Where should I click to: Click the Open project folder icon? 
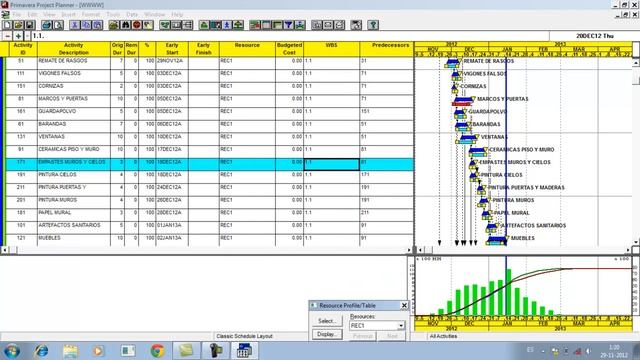point(18,25)
